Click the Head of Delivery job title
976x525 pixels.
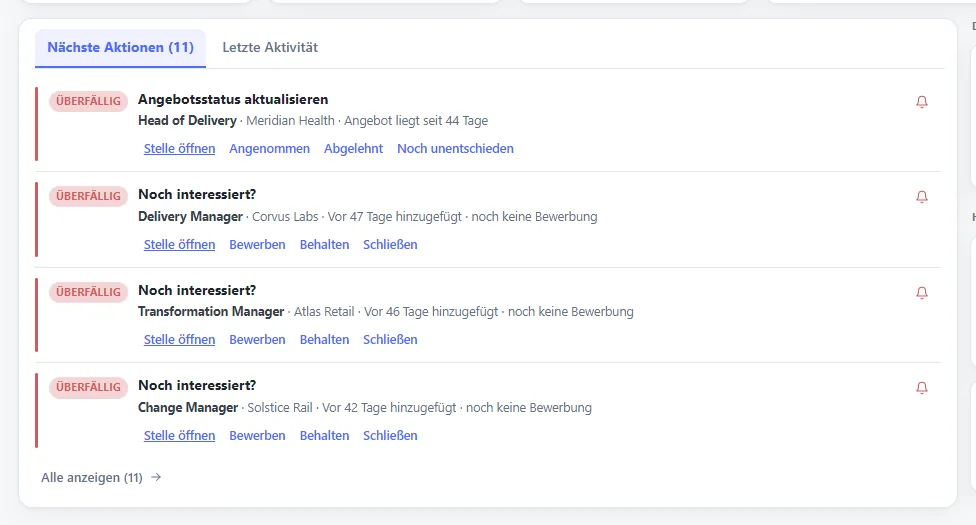pyautogui.click(x=187, y=121)
